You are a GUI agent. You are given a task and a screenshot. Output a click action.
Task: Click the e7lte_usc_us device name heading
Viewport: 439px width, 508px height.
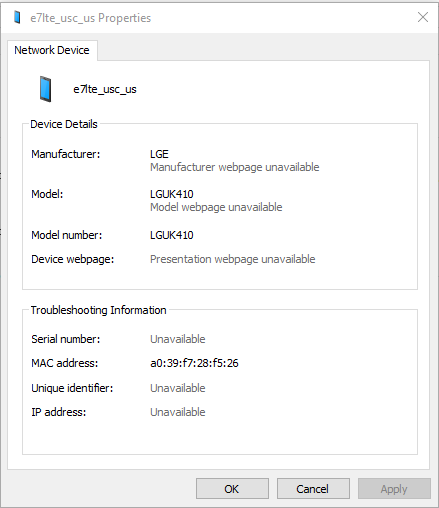click(105, 89)
